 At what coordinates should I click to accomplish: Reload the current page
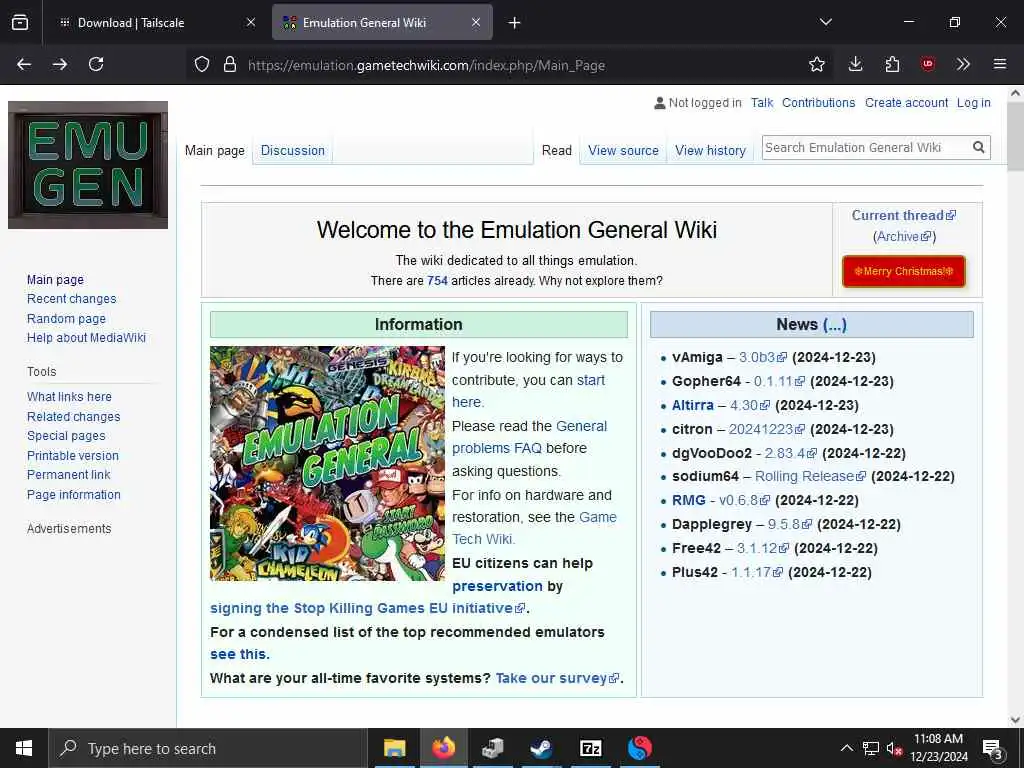point(96,64)
